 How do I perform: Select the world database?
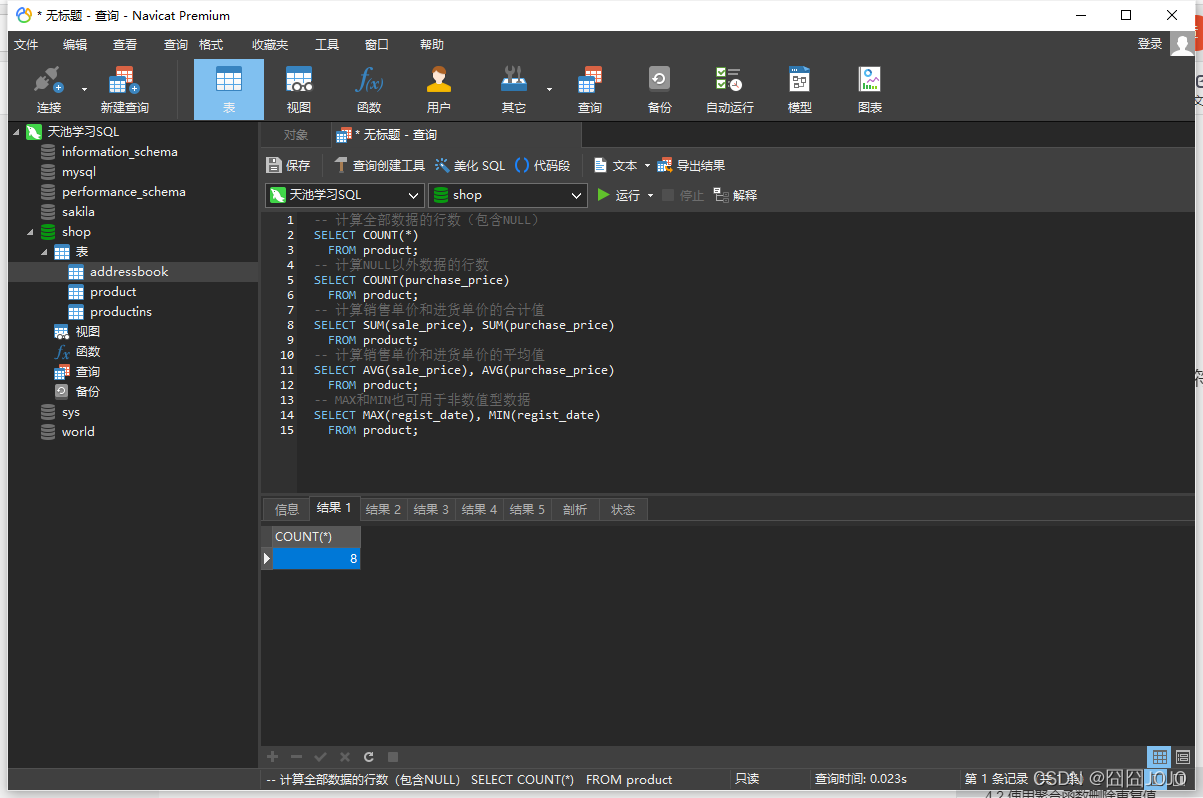point(78,432)
